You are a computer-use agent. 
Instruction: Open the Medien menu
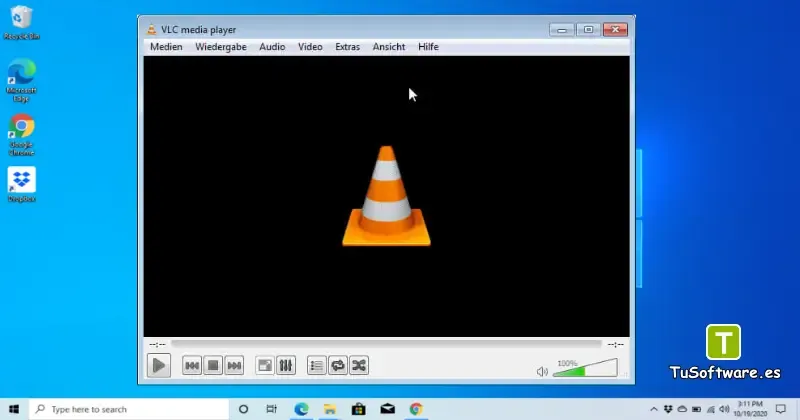(x=166, y=47)
